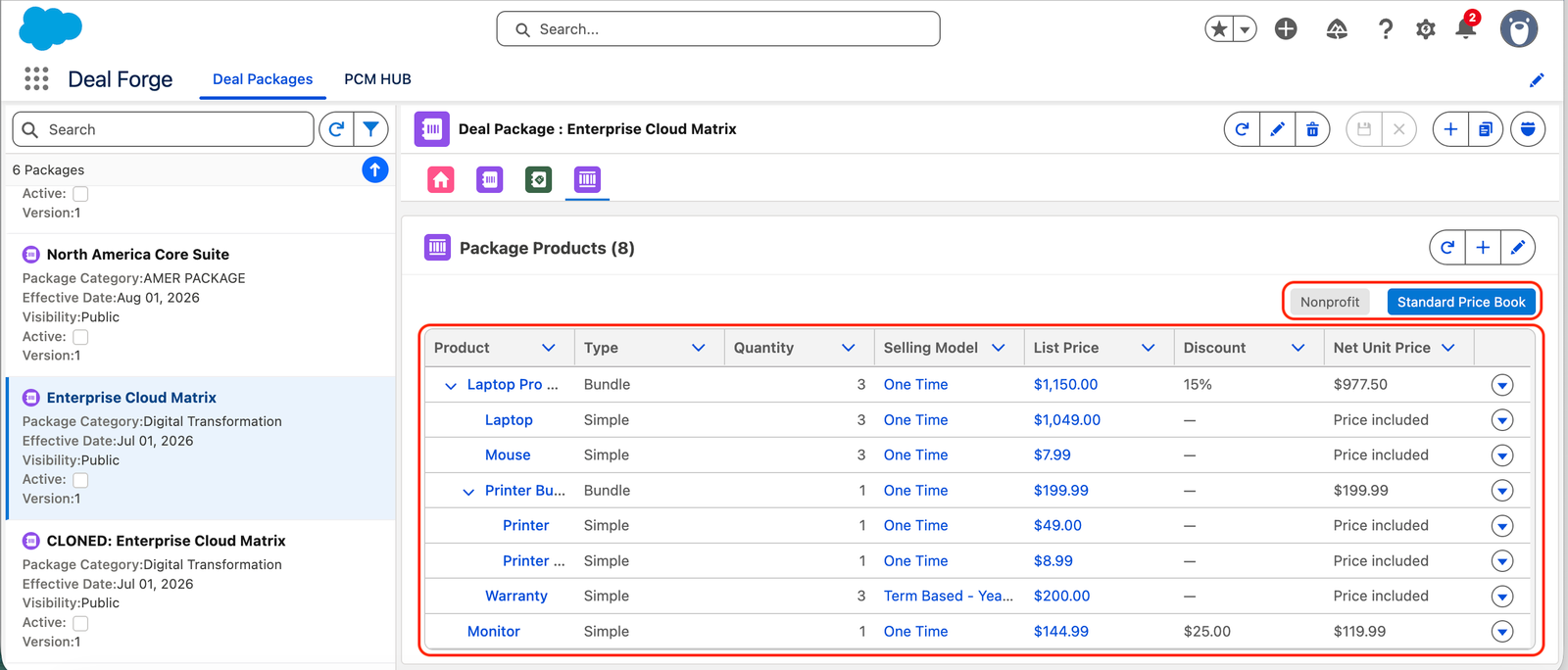Open the Discount column header menu
Viewport: 1568px width, 670px height.
tap(1298, 348)
